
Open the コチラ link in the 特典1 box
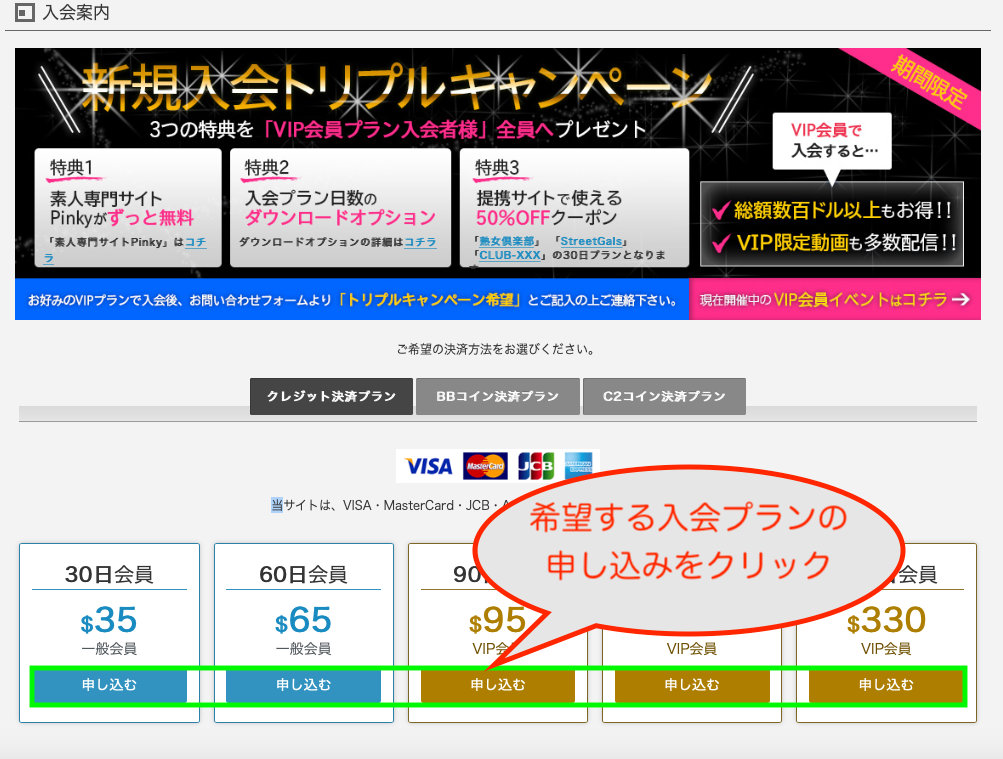point(195,242)
